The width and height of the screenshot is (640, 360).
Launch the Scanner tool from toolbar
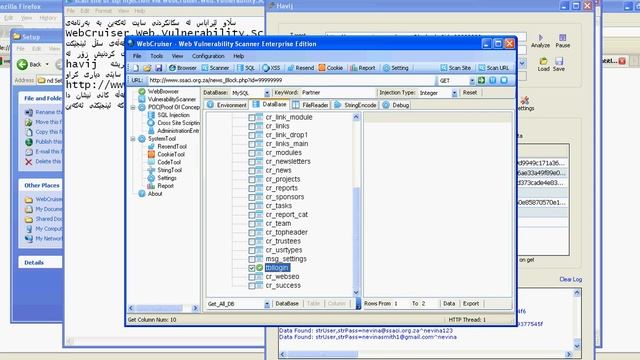(x=215, y=68)
